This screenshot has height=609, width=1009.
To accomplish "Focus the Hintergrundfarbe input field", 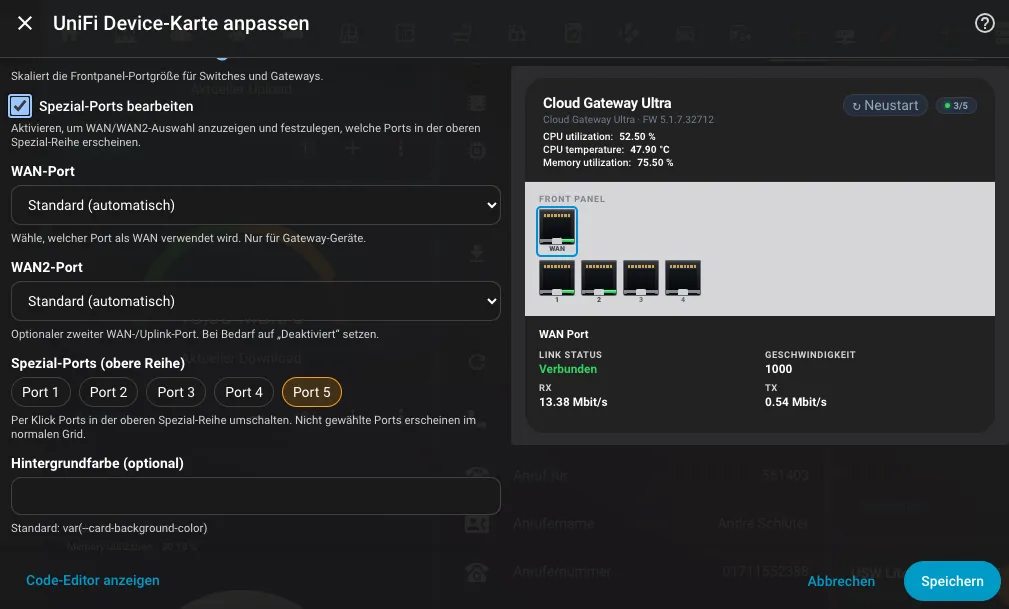I will [x=255, y=496].
